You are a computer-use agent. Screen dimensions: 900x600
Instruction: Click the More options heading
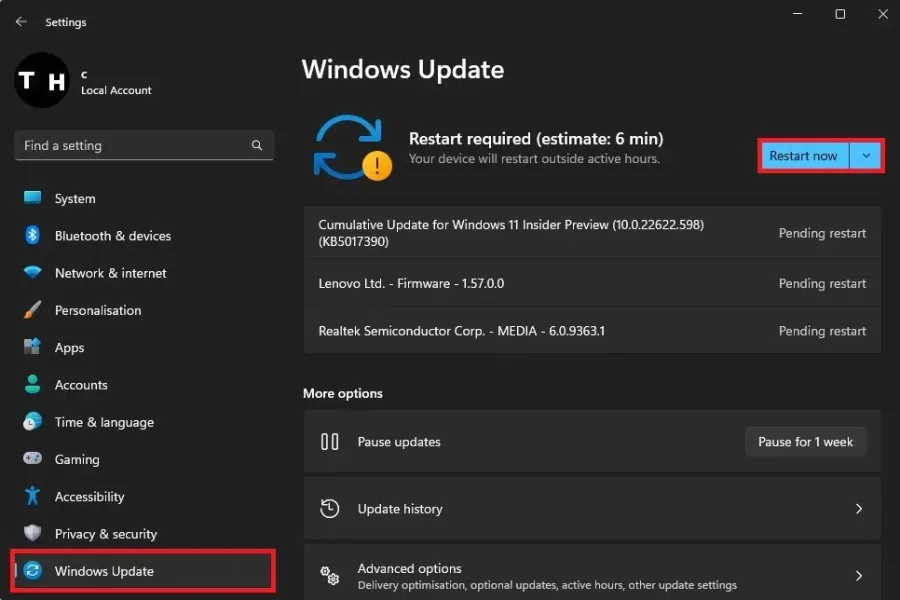pyautogui.click(x=343, y=393)
